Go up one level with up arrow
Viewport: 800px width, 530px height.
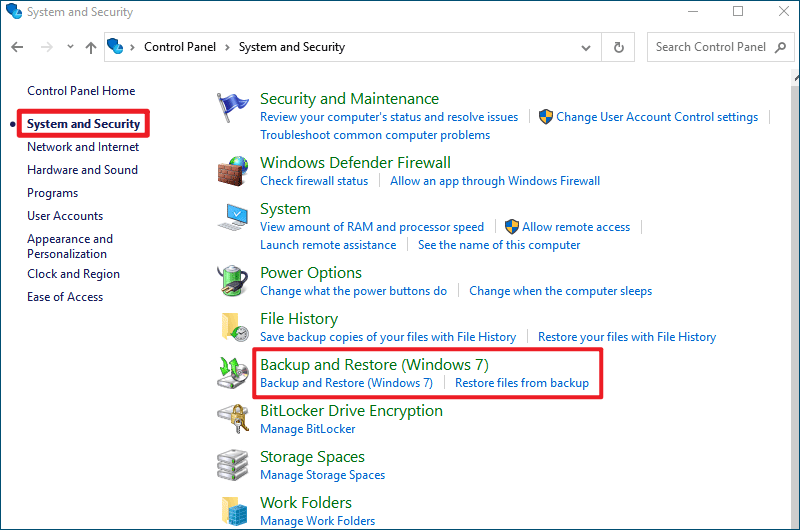(91, 47)
